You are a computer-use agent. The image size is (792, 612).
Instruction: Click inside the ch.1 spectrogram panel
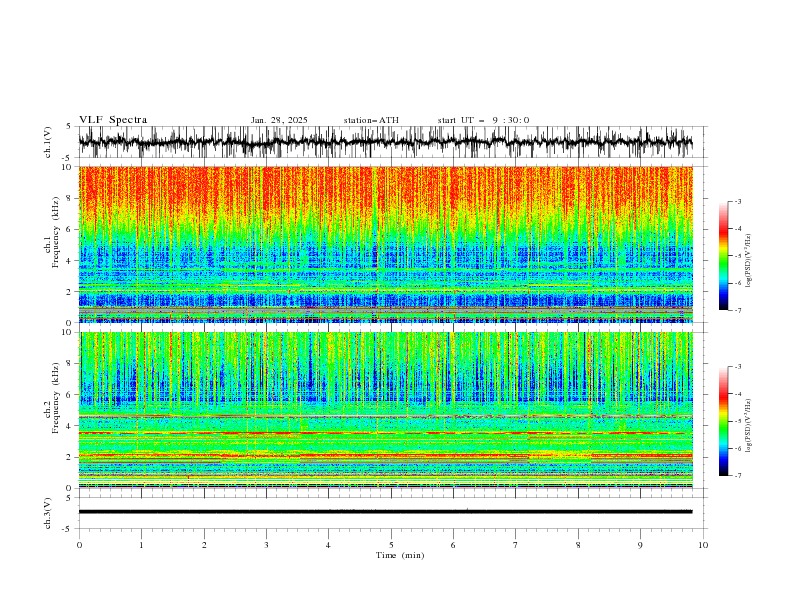click(385, 244)
